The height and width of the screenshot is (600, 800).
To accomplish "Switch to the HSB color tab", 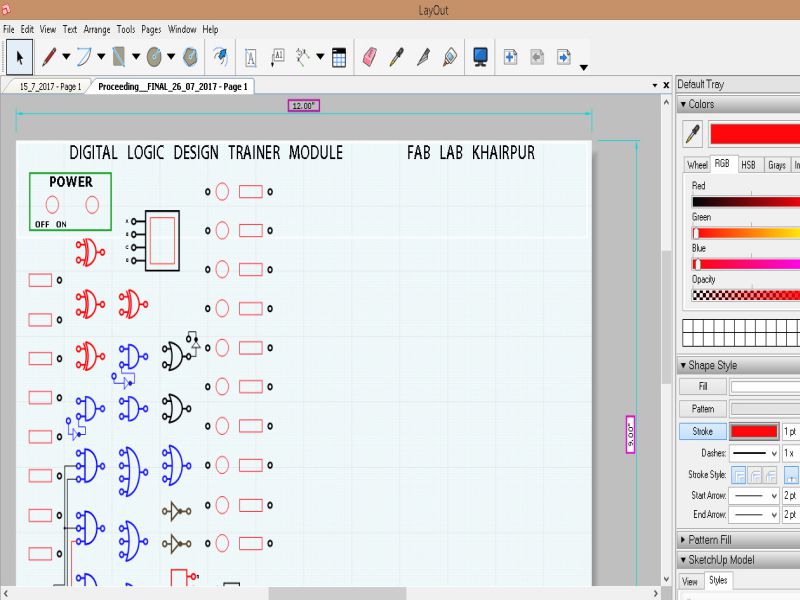I will coord(748,165).
